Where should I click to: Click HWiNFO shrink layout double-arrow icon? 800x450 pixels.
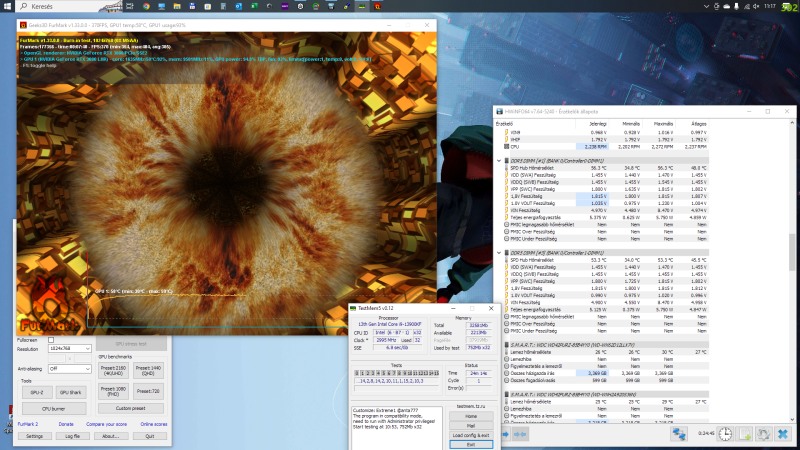click(520, 434)
